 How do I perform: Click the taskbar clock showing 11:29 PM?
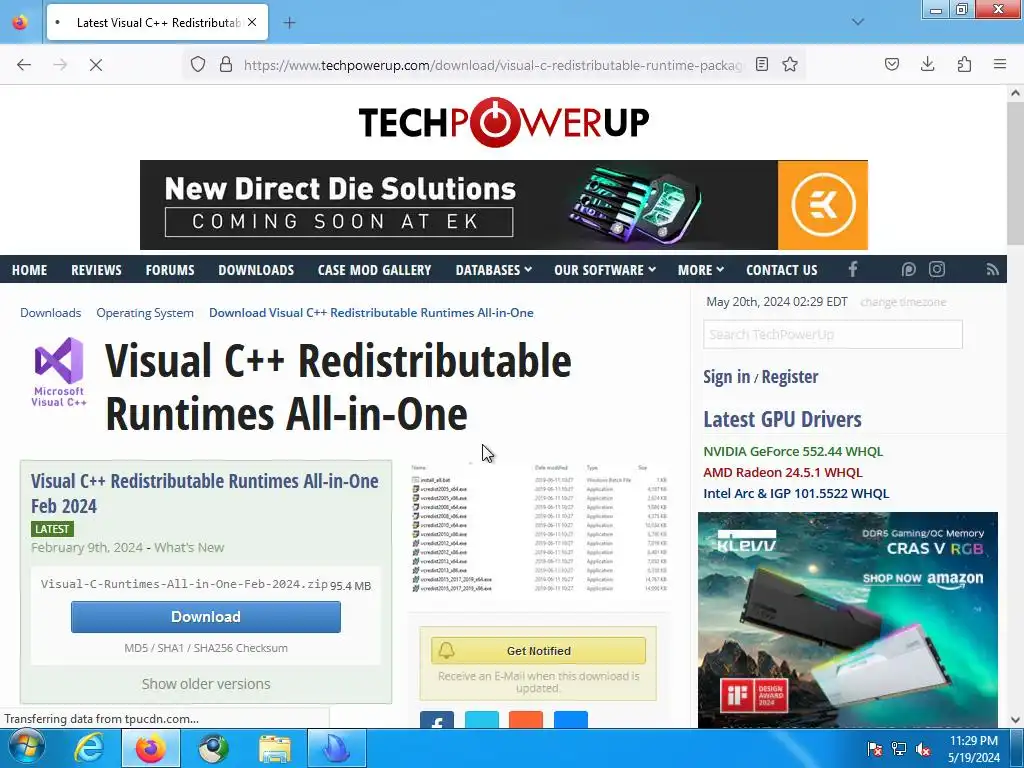(974, 749)
